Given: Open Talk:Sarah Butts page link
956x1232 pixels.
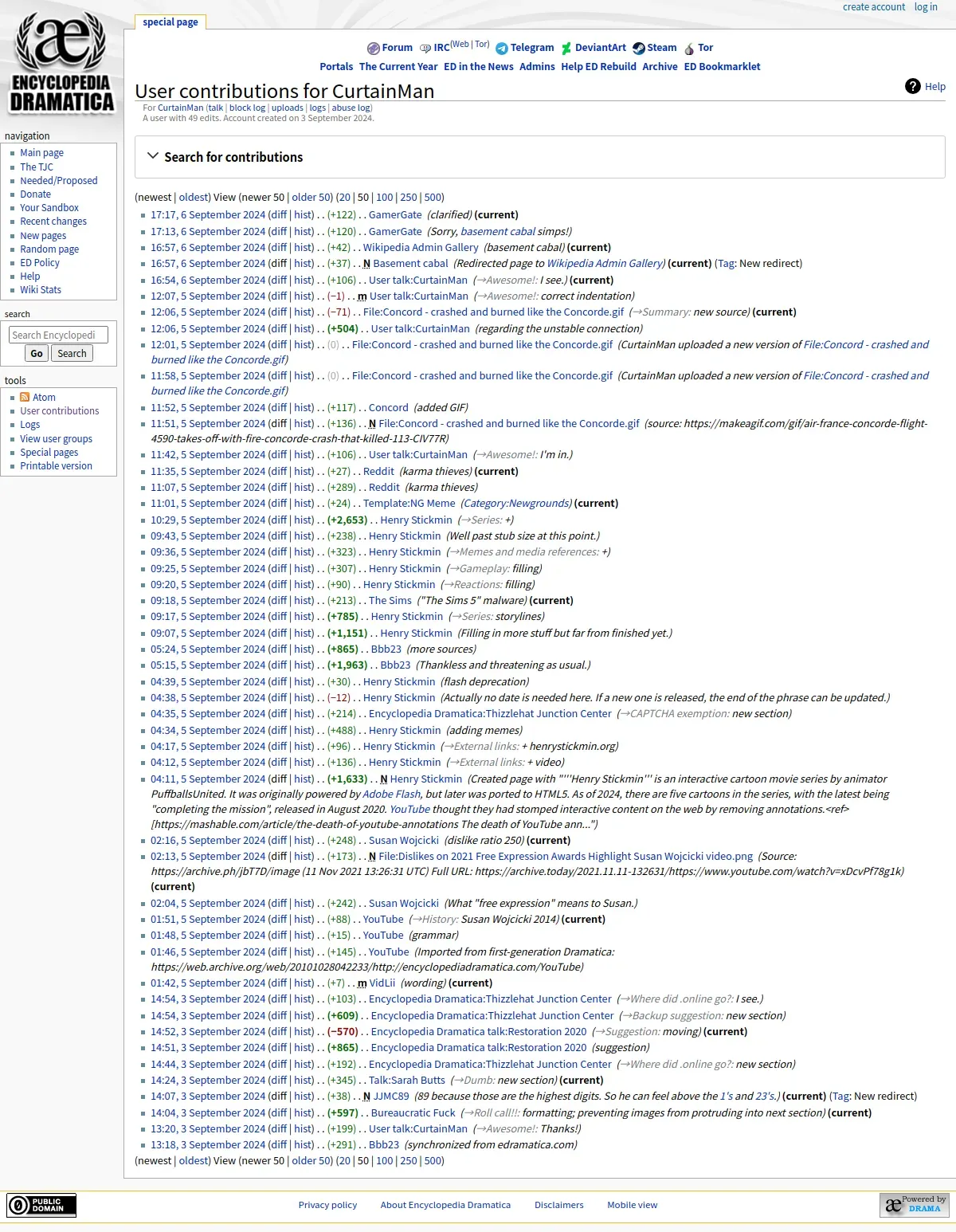Looking at the screenshot, I should tap(407, 1081).
